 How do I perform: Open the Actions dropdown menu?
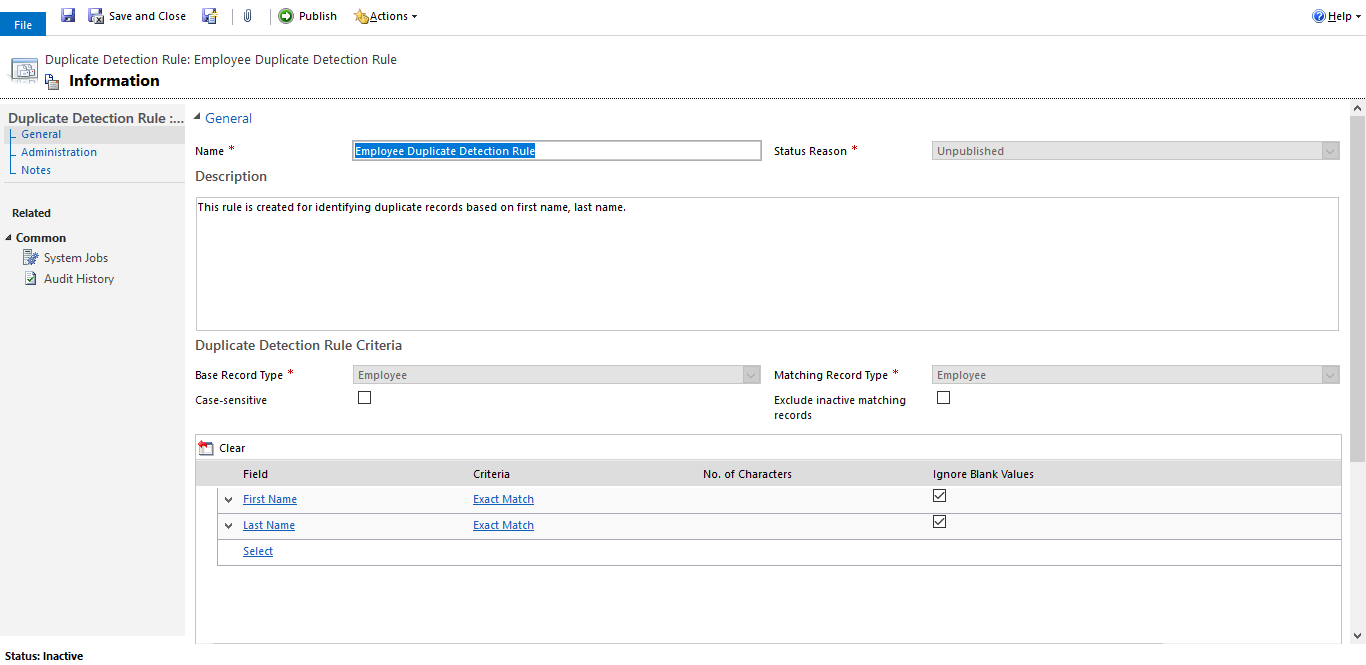click(387, 16)
